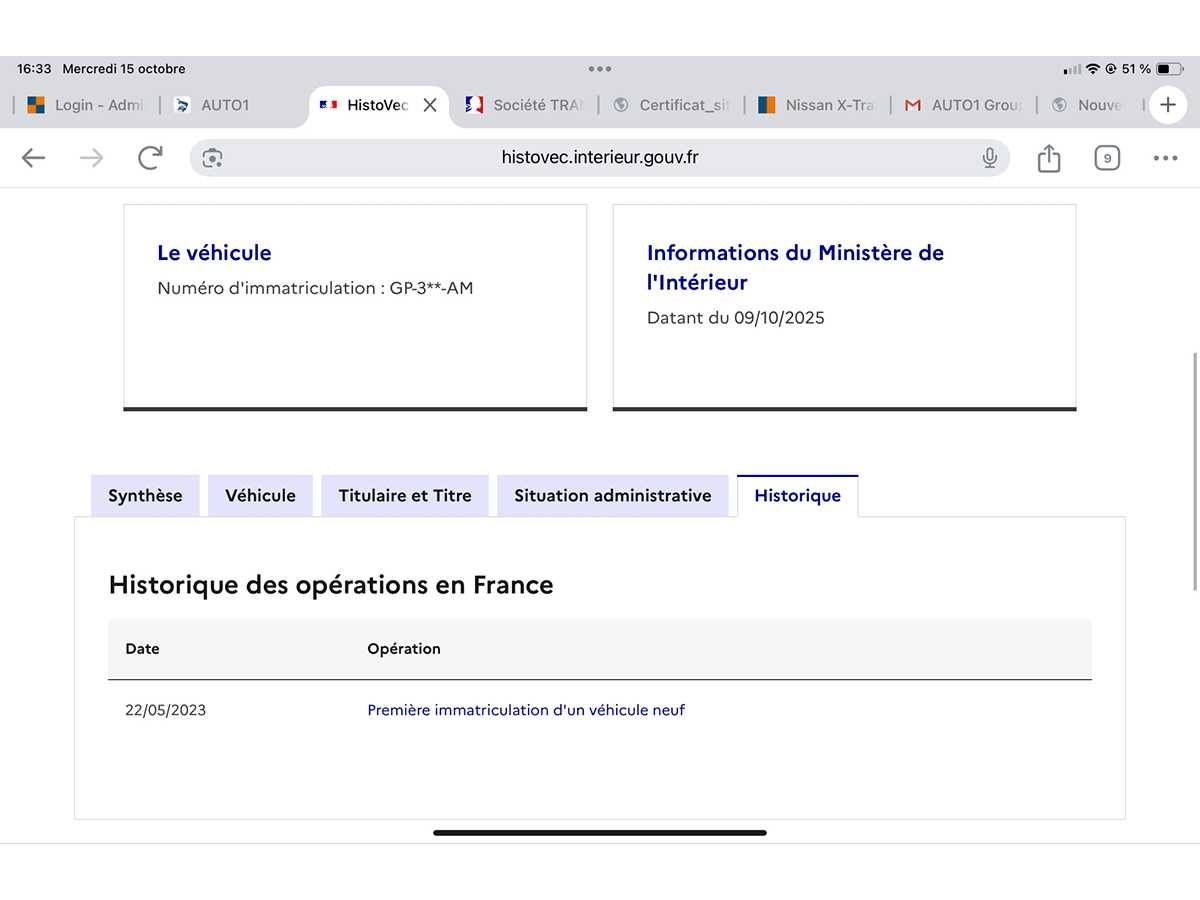Add a new tab with plus button

pyautogui.click(x=1167, y=105)
